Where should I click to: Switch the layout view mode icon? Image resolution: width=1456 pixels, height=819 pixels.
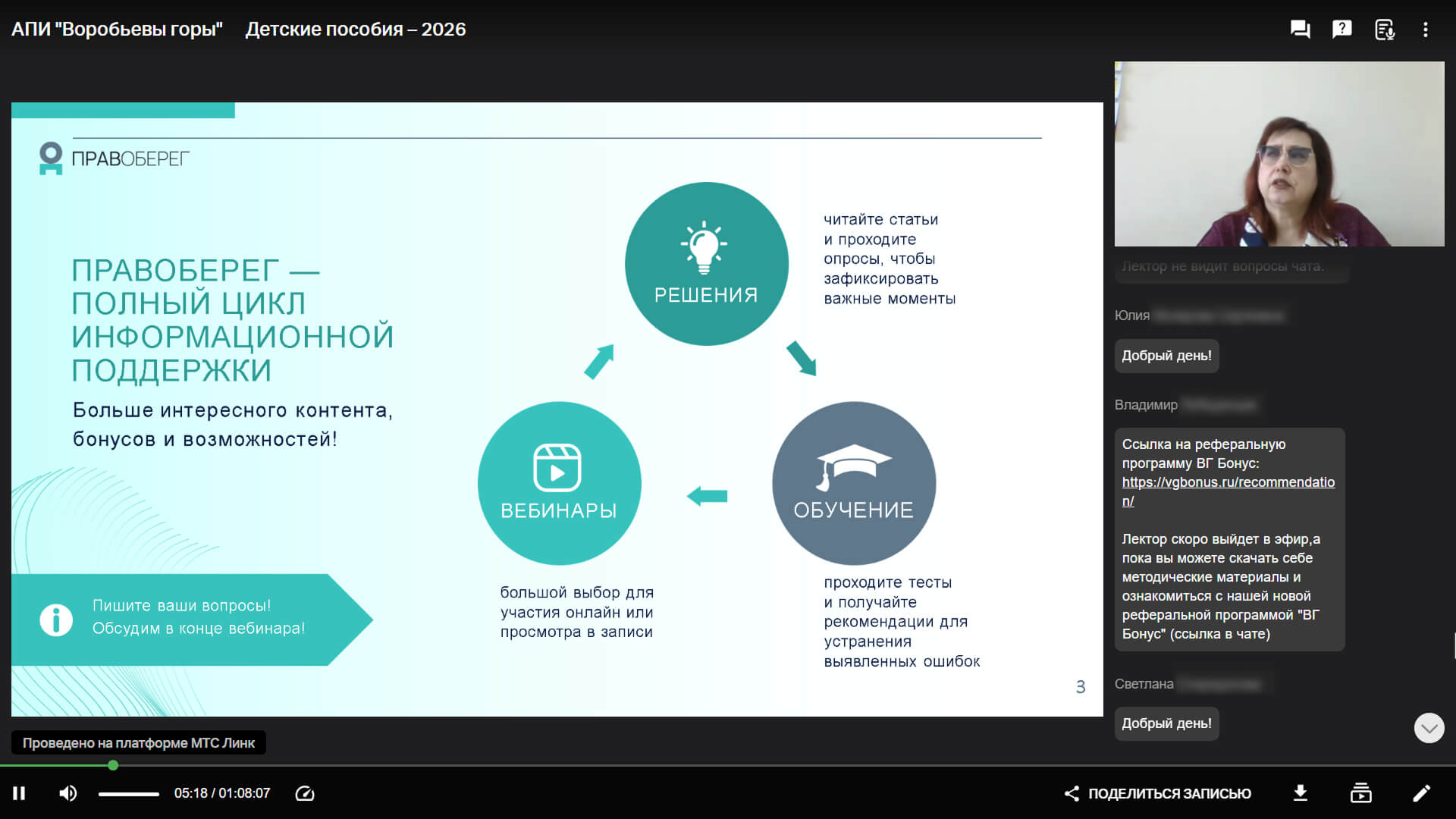coord(1360,793)
